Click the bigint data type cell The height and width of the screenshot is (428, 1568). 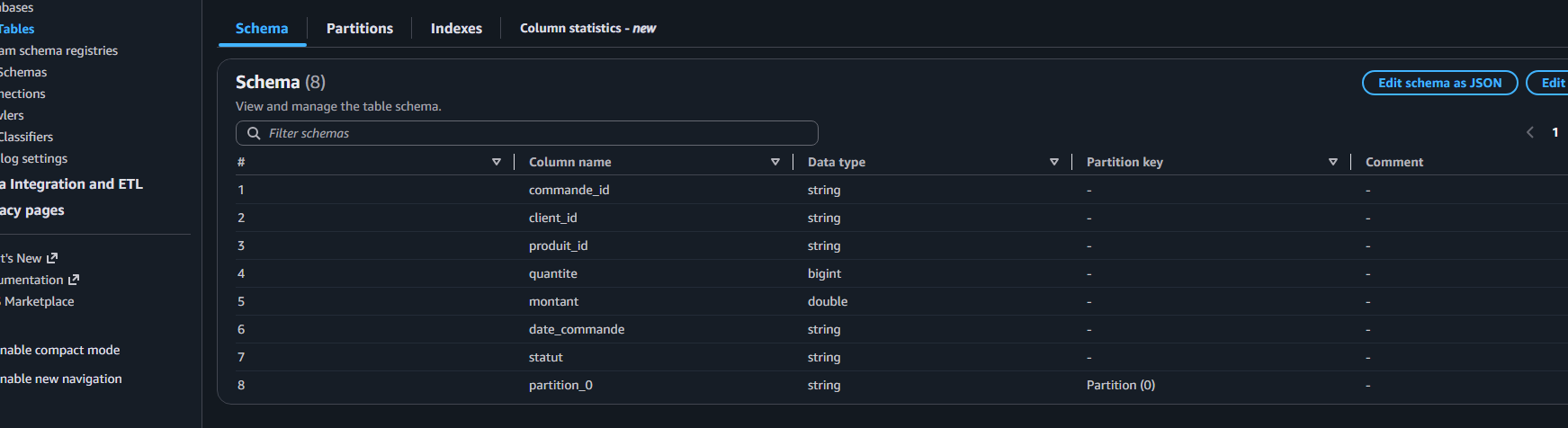pyautogui.click(x=825, y=273)
